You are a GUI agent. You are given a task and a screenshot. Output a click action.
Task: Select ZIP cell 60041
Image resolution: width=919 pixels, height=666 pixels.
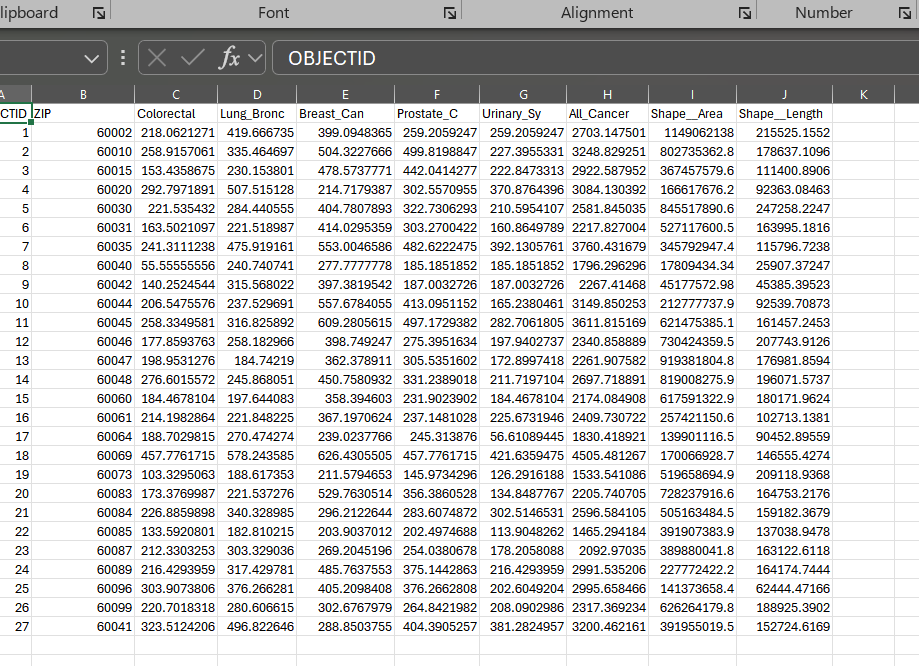point(83,627)
